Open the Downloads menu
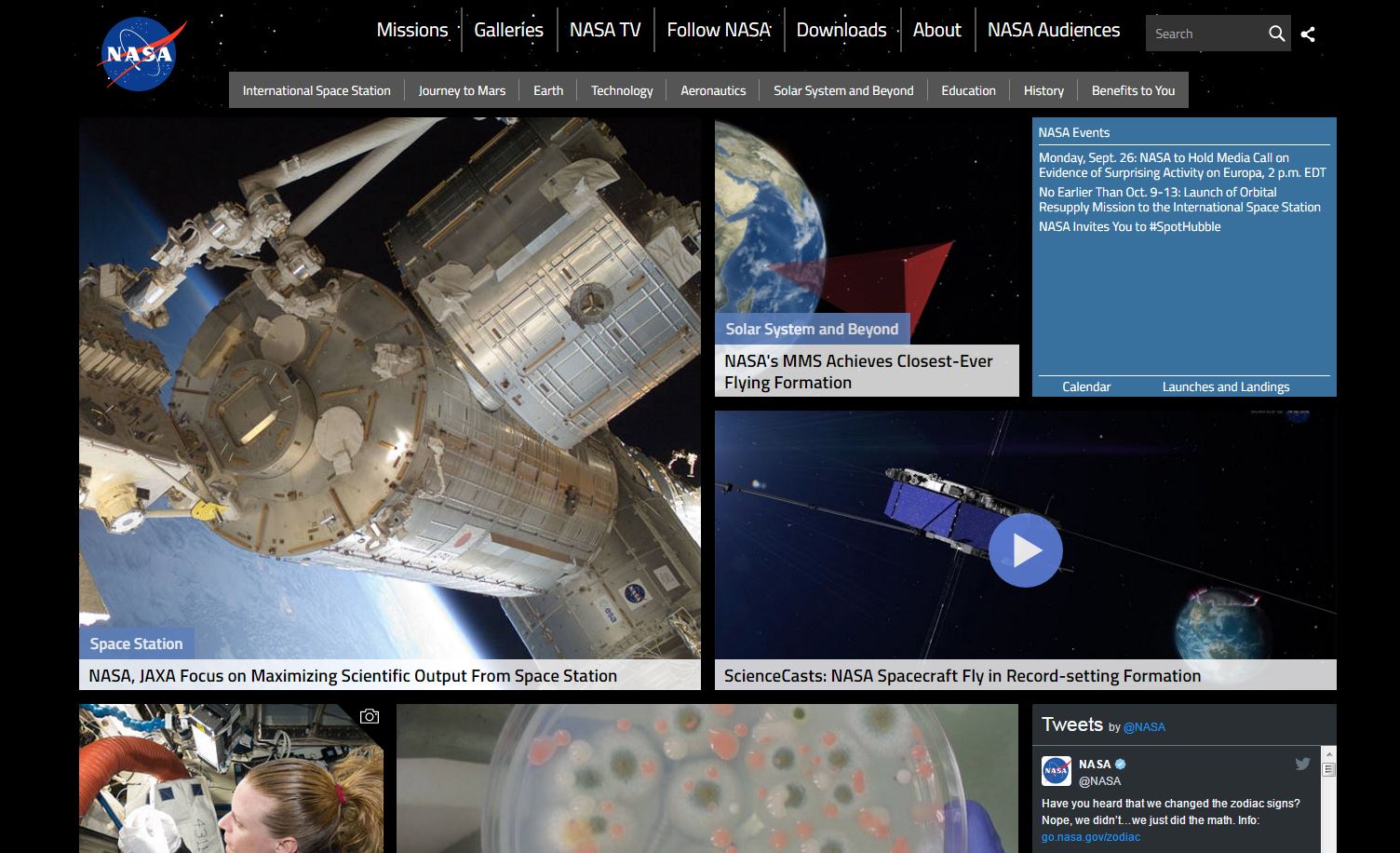Image resolution: width=1400 pixels, height=853 pixels. tap(841, 30)
